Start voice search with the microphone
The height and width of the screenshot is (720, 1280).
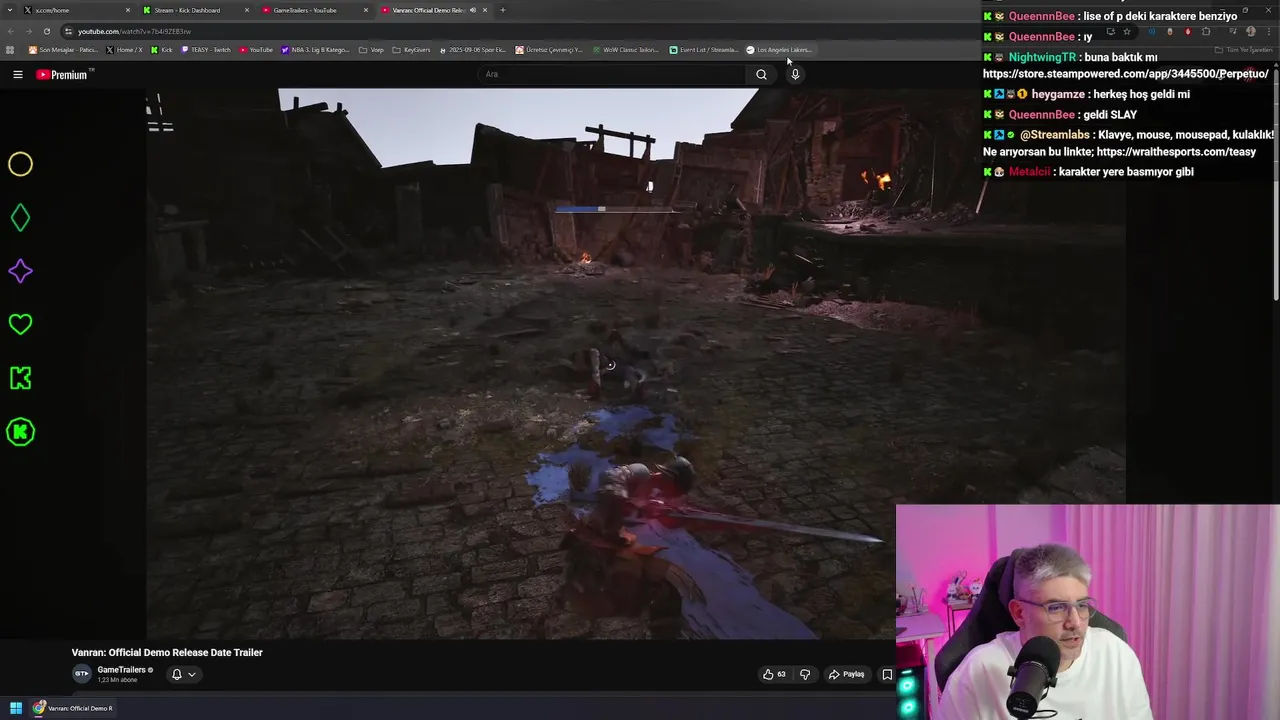pos(795,74)
